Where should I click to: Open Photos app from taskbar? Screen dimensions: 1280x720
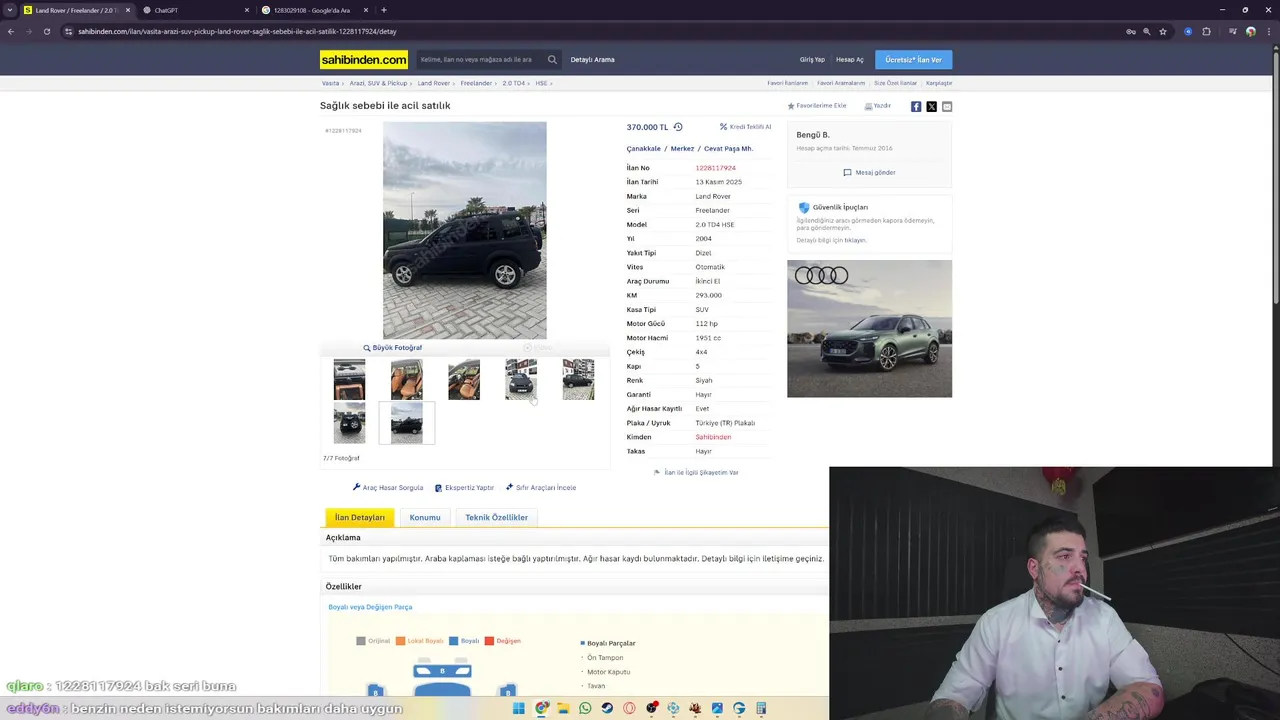click(717, 708)
